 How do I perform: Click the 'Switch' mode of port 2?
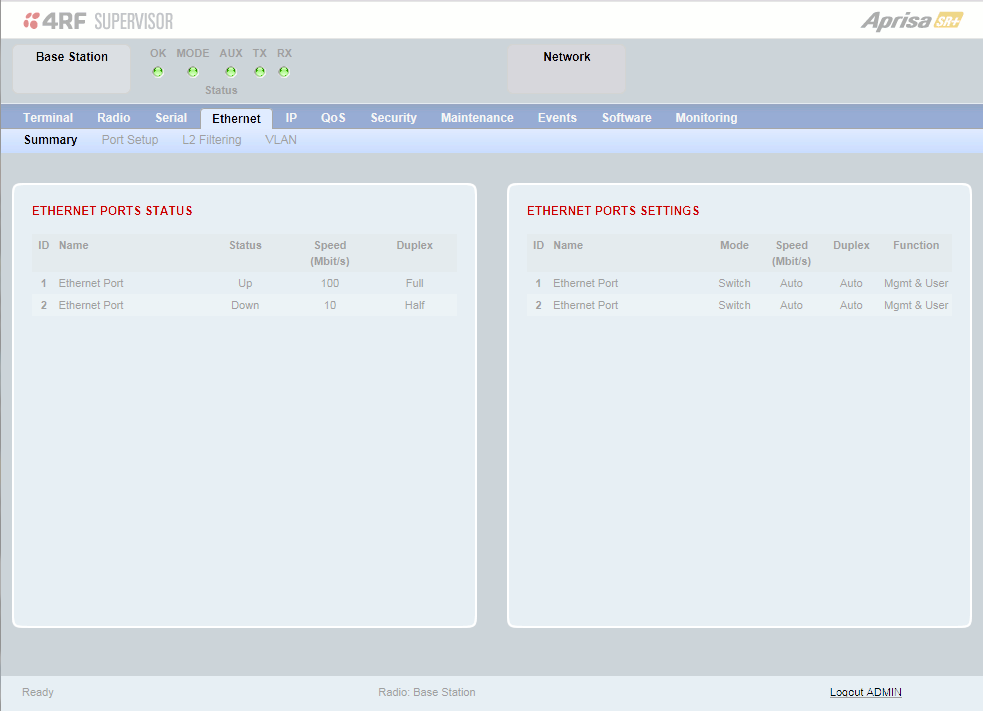click(x=734, y=305)
